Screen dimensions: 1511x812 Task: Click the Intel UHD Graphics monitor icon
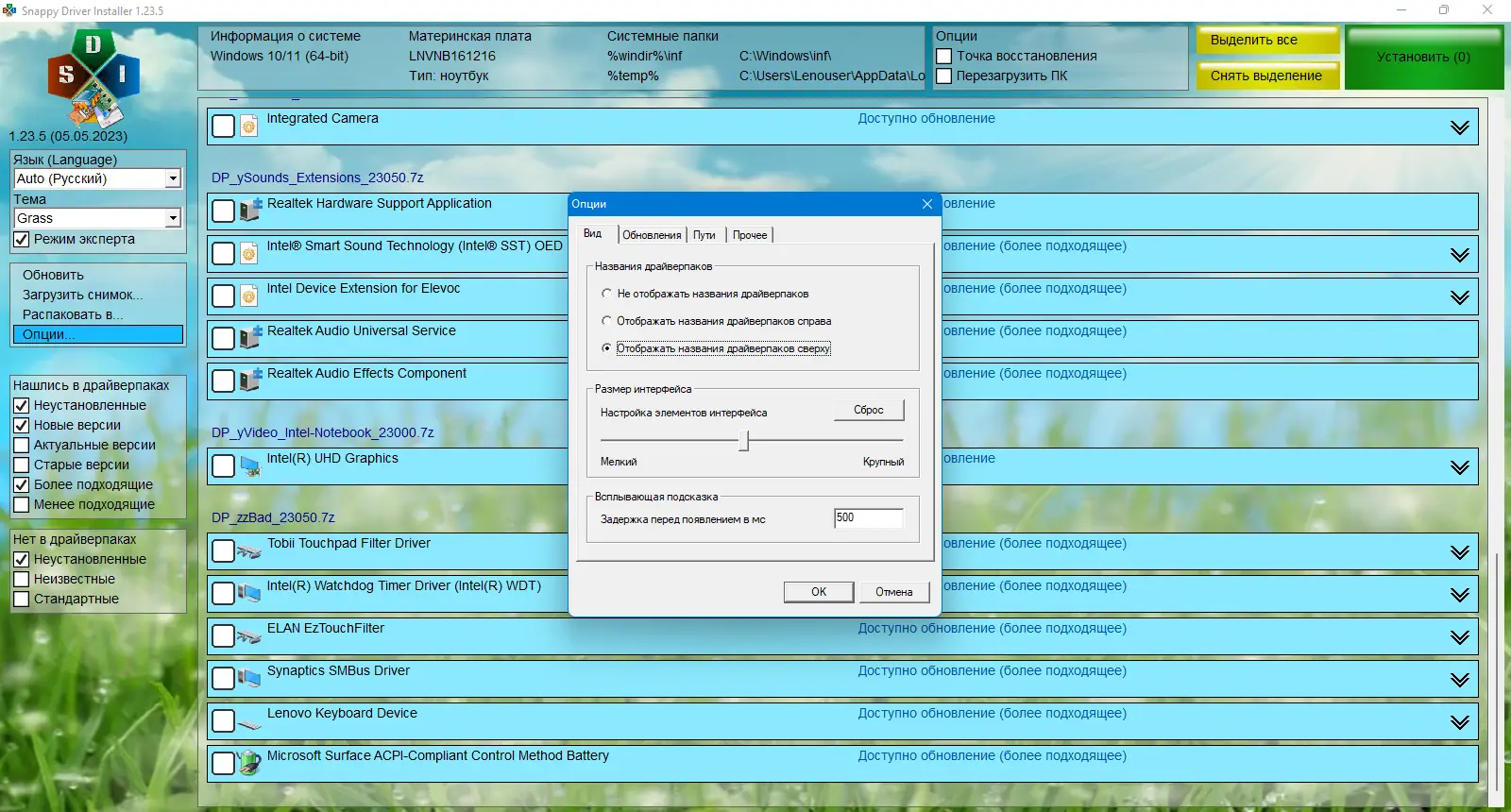coord(250,465)
